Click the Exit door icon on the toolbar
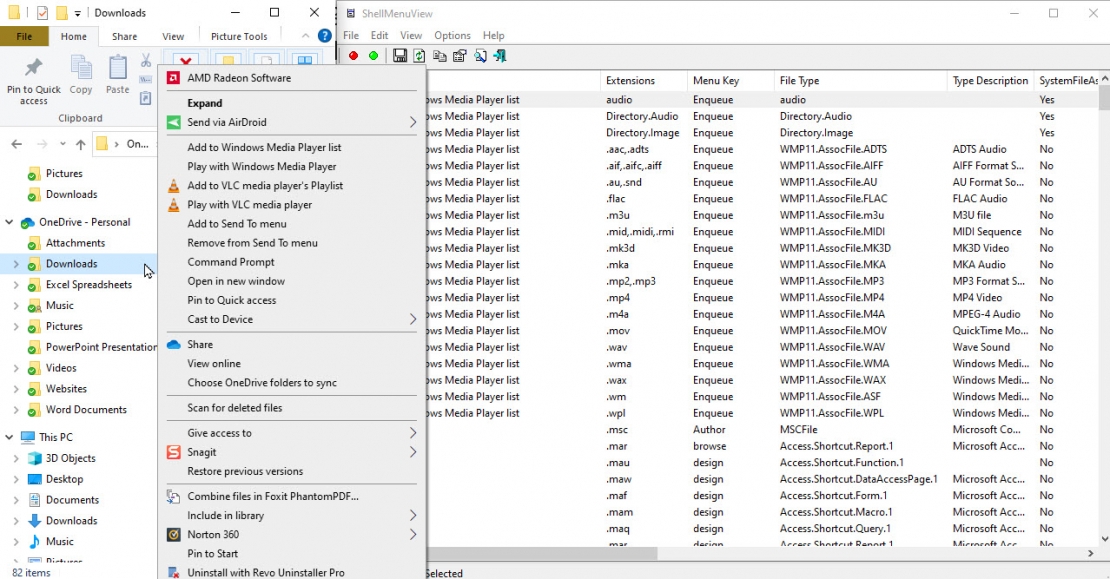 (498, 56)
